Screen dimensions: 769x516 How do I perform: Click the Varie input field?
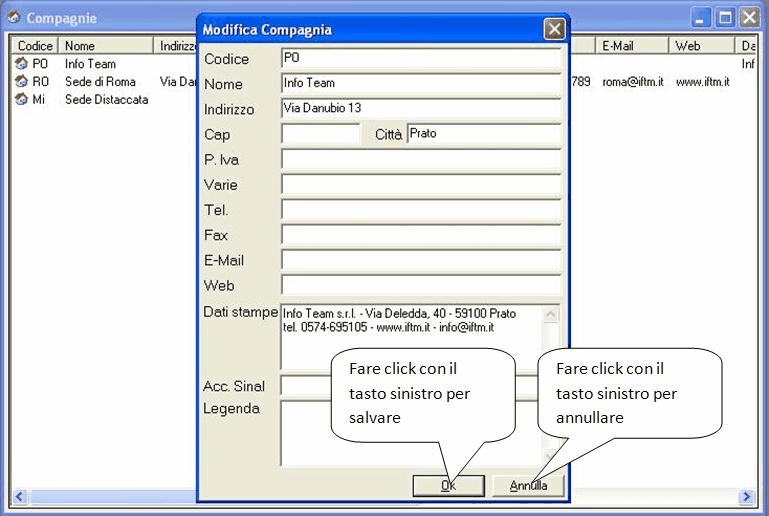(421, 184)
